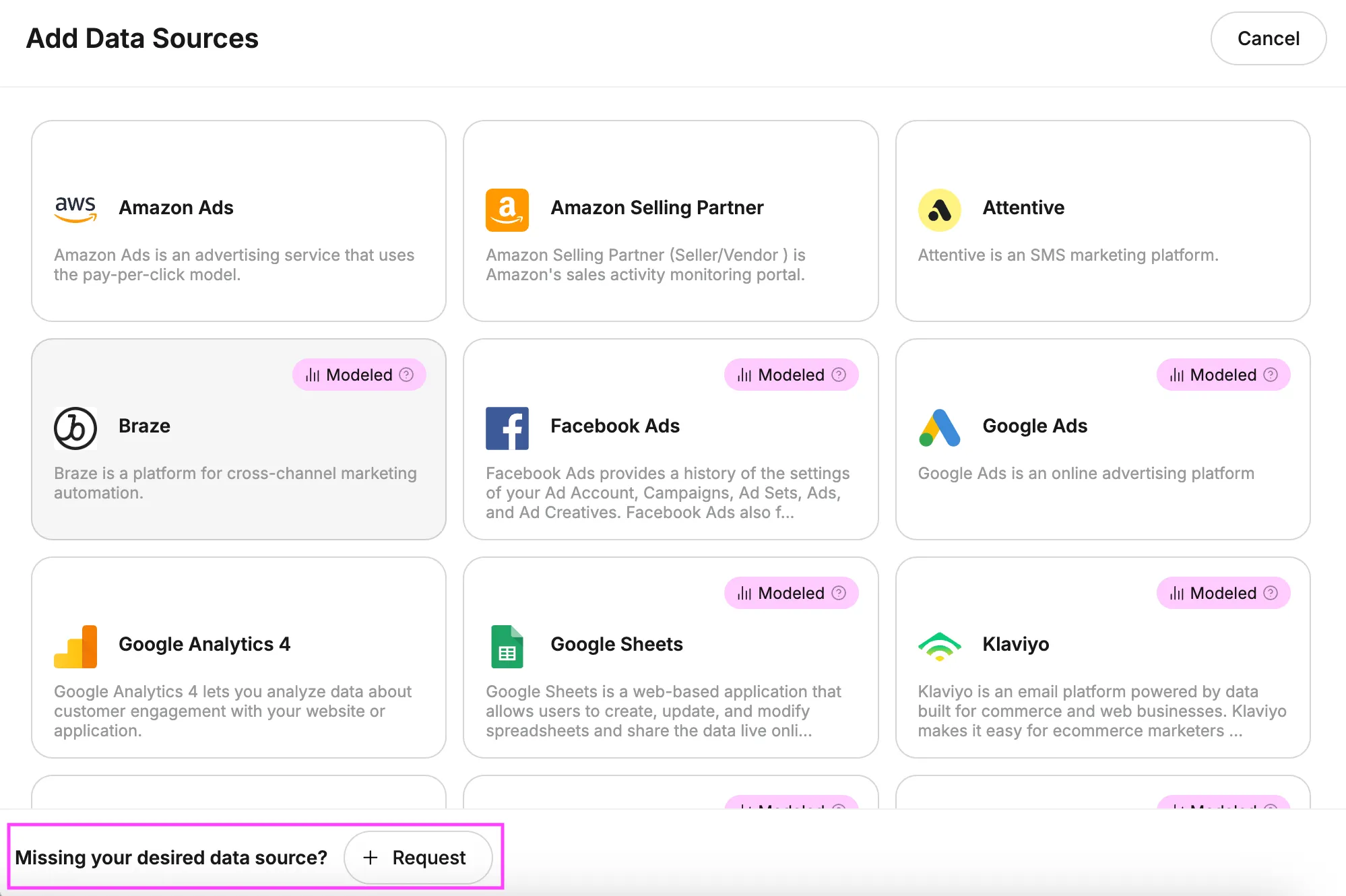Click the Amazon Ads pay-per-click description
The image size is (1346, 896).
point(234,265)
